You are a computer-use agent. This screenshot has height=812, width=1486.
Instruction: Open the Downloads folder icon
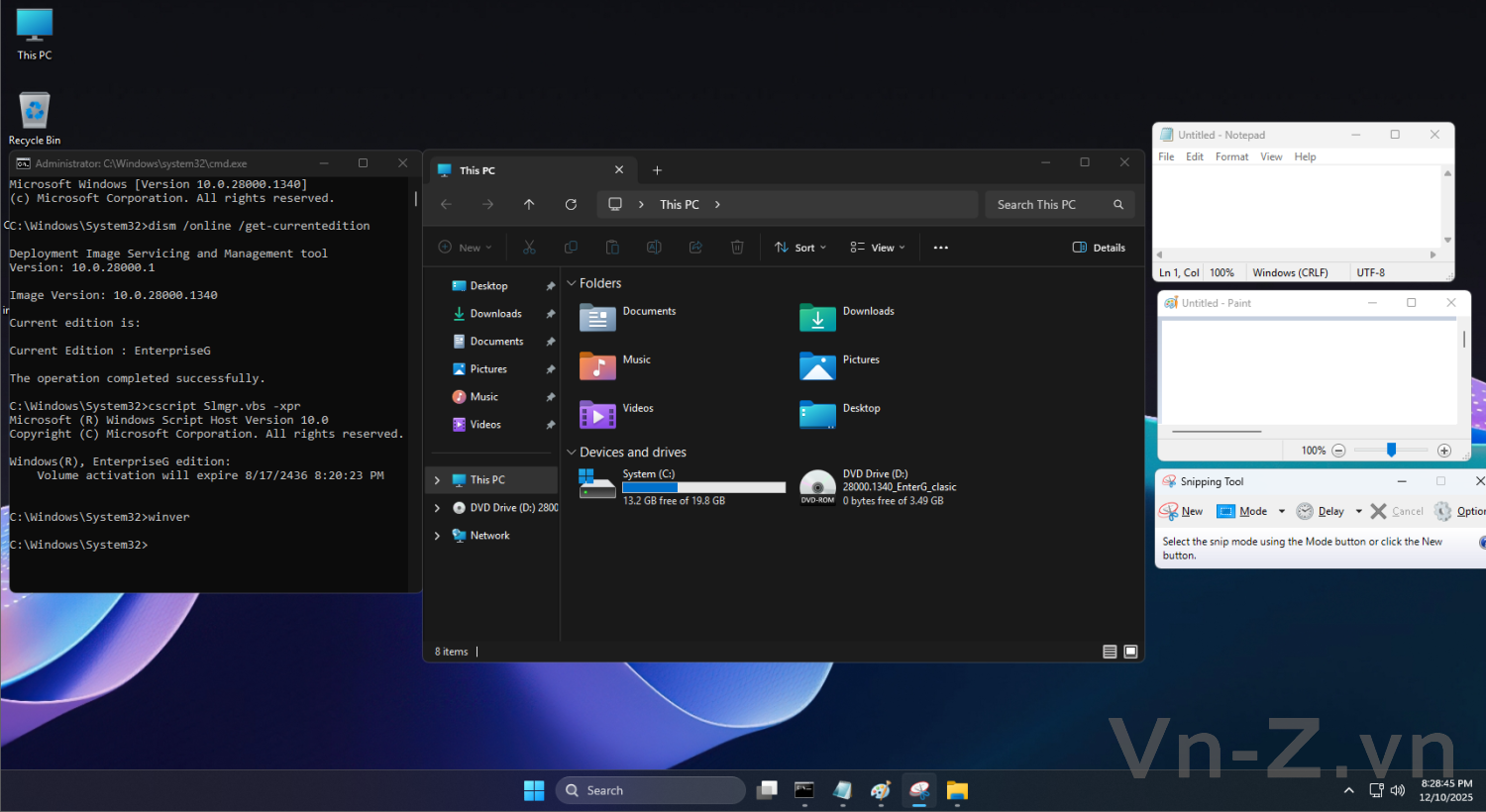(817, 318)
